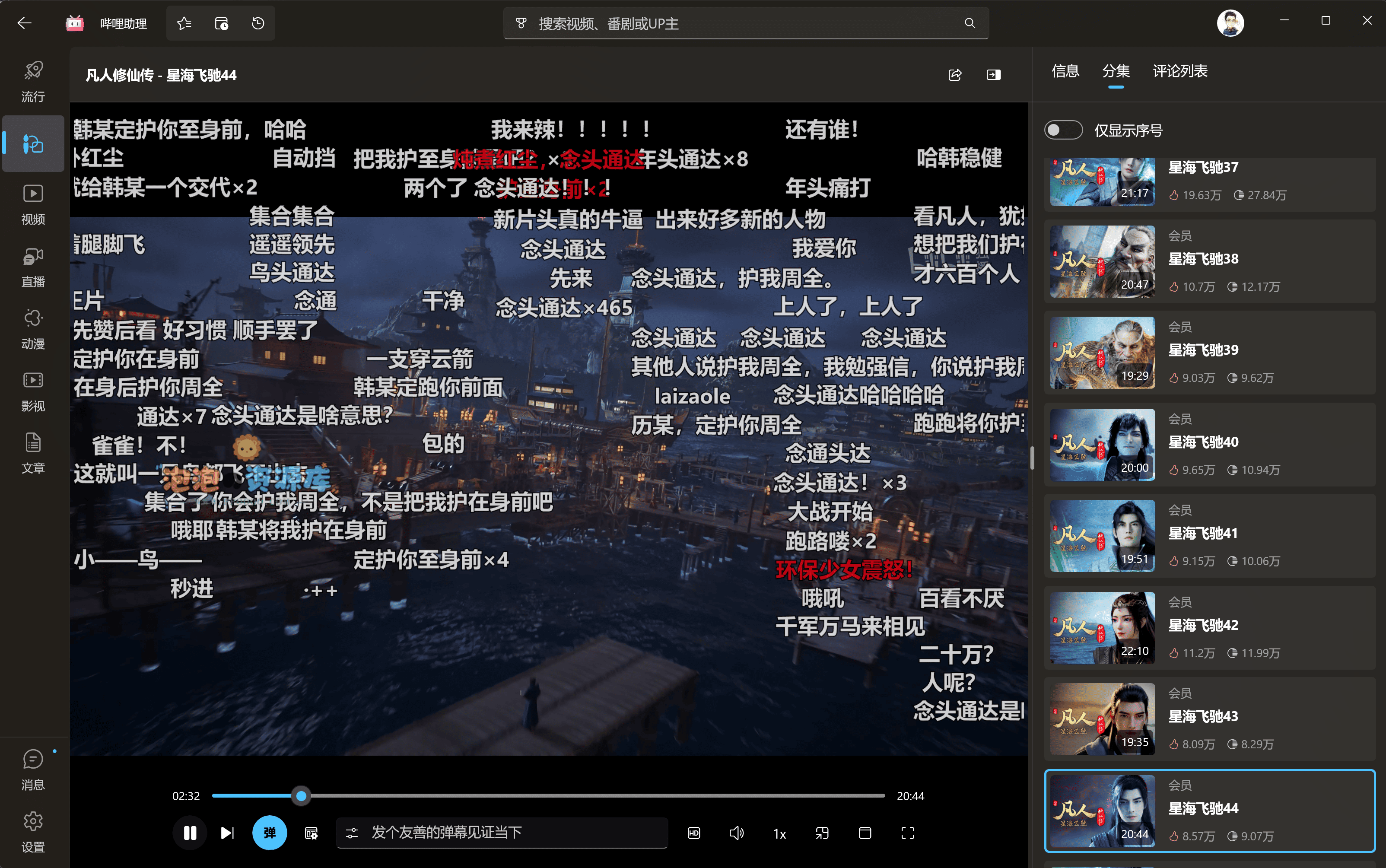Viewport: 1386px width, 868px height.
Task: Play episode 星海飞驰38
Action: tap(1209, 262)
